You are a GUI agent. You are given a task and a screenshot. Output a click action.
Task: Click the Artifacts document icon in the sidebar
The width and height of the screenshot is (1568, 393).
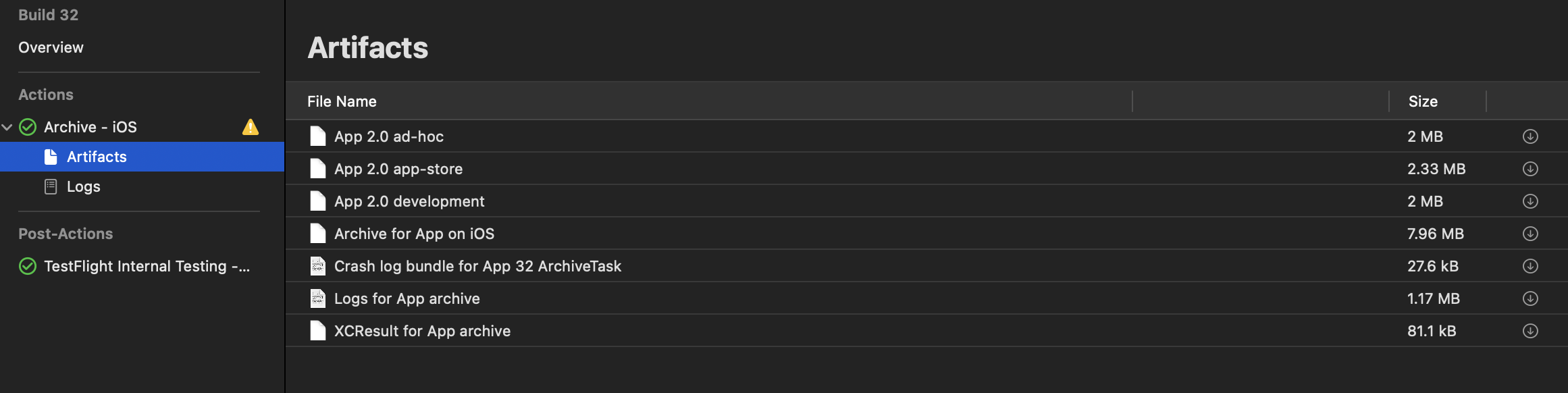(x=50, y=157)
